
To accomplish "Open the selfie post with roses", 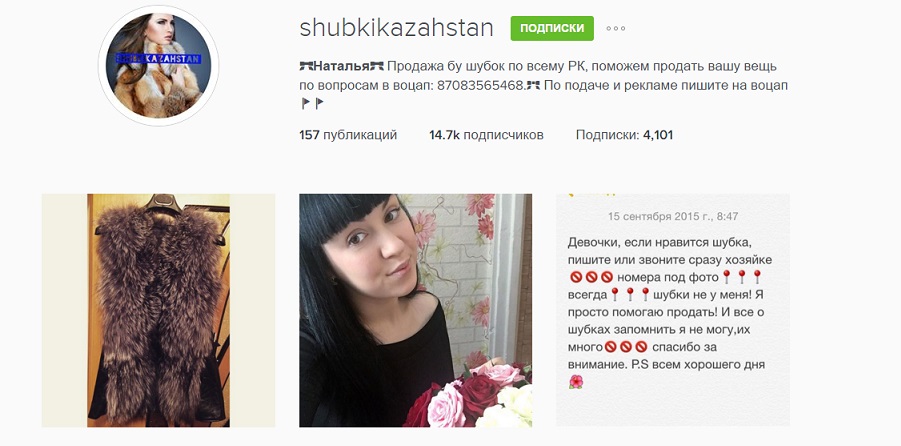I will [x=415, y=310].
